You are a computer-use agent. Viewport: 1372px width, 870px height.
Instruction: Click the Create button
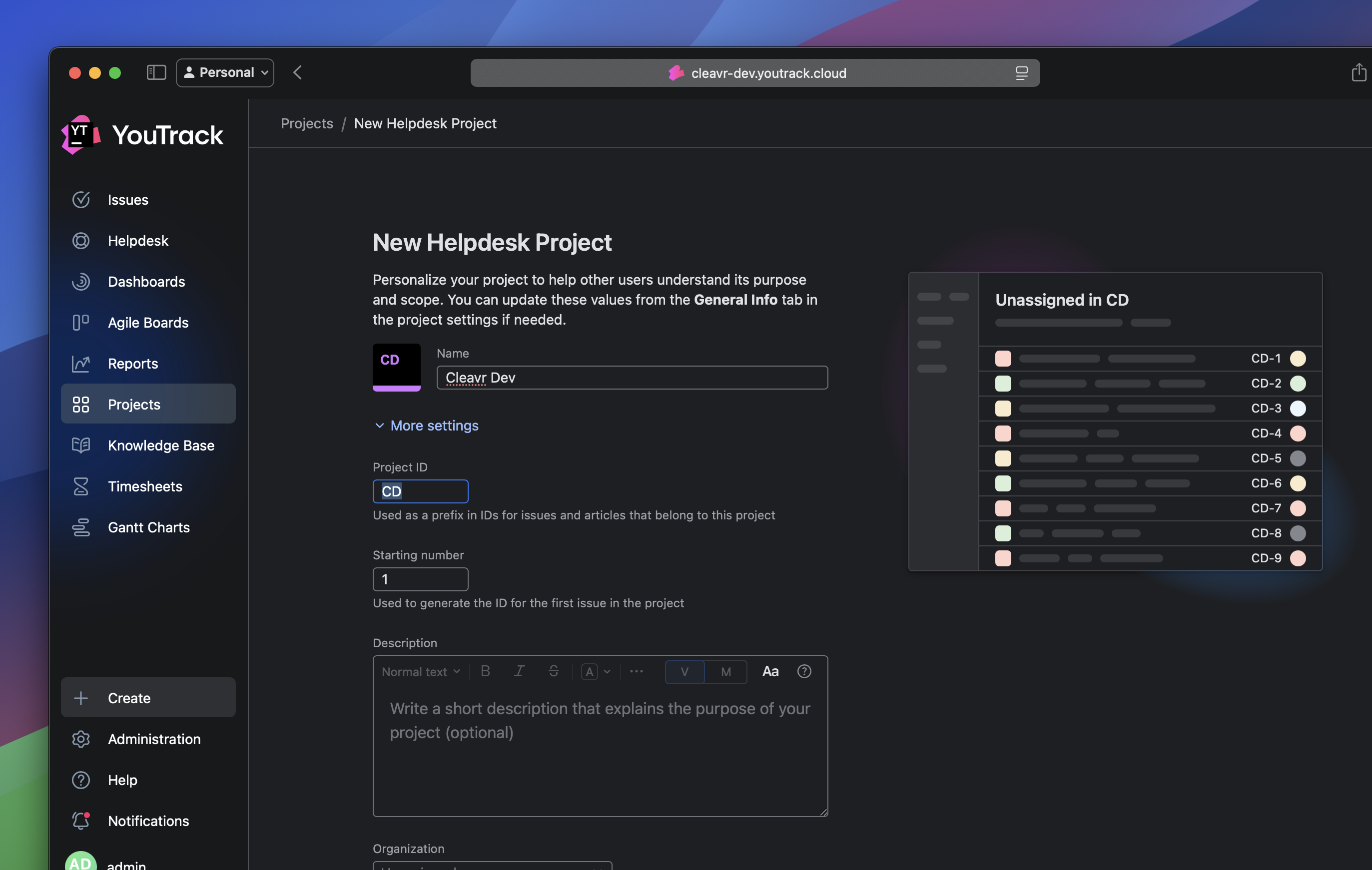pyautogui.click(x=129, y=698)
